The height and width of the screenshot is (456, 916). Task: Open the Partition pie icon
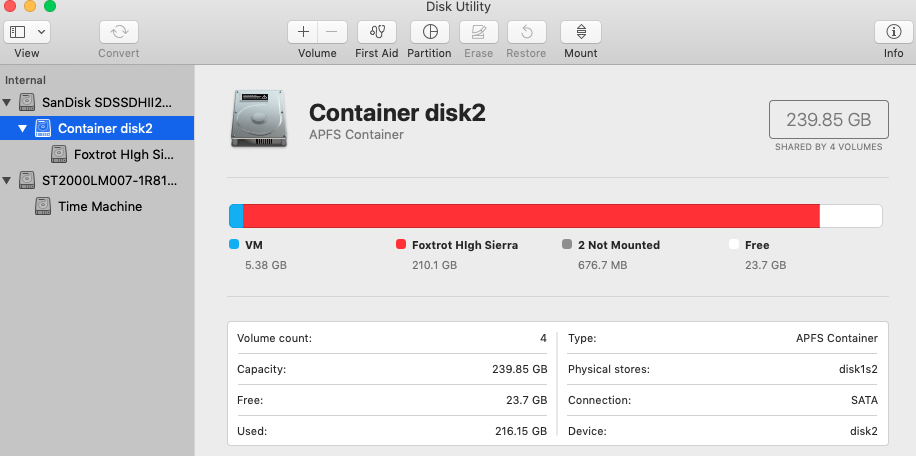(x=429, y=32)
